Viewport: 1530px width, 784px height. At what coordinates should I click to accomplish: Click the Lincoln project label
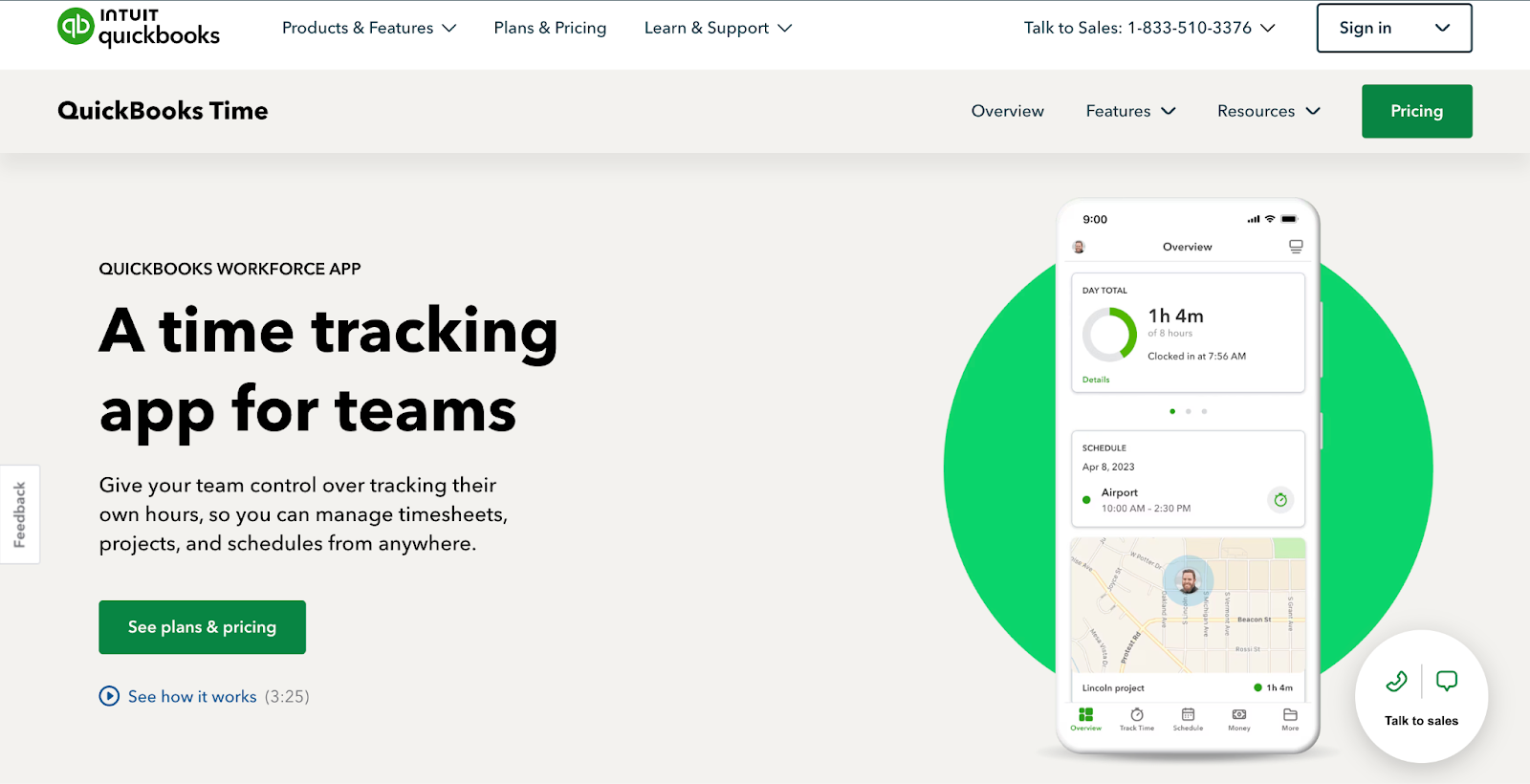pyautogui.click(x=1113, y=687)
